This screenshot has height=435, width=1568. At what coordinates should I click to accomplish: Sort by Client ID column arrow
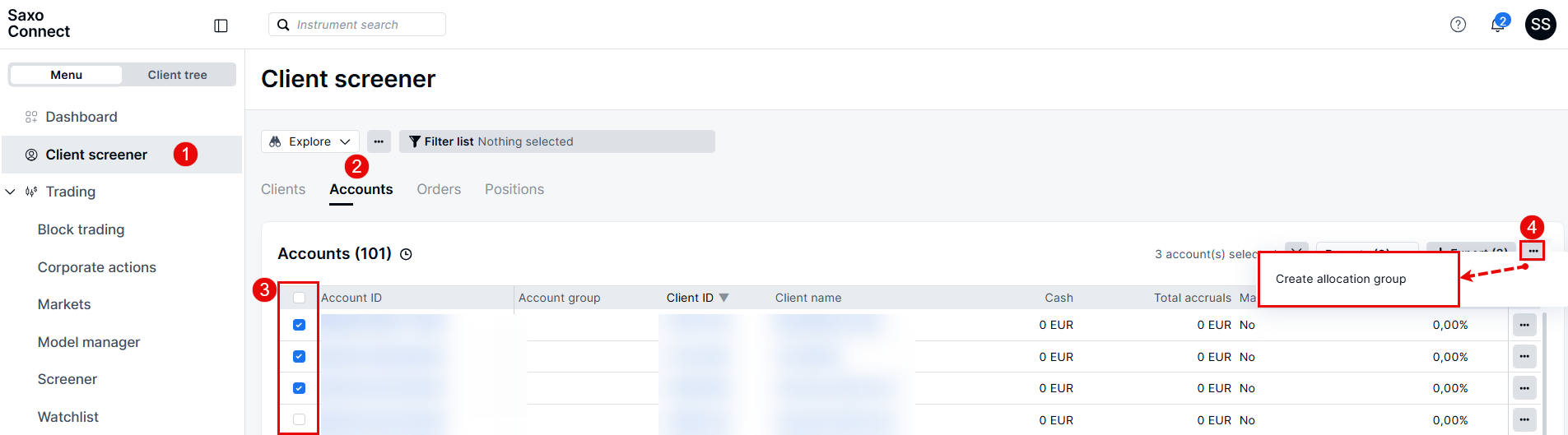tap(724, 298)
